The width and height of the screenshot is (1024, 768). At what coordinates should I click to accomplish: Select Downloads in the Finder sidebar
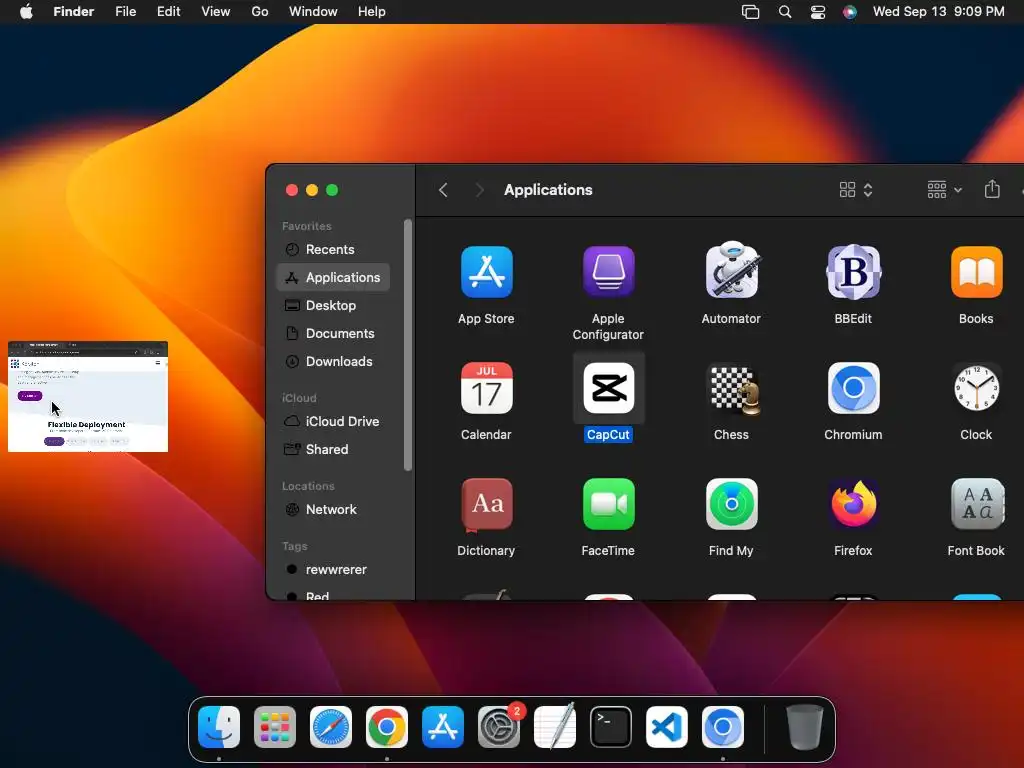(333, 362)
